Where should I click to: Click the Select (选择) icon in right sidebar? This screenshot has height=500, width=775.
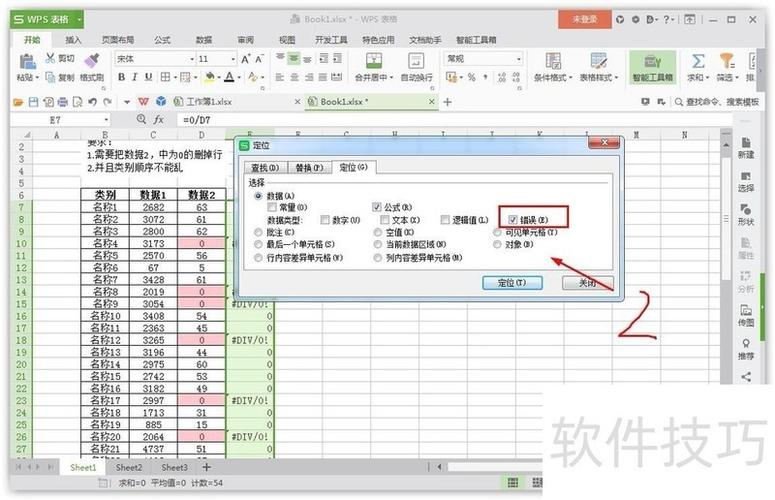tap(746, 176)
